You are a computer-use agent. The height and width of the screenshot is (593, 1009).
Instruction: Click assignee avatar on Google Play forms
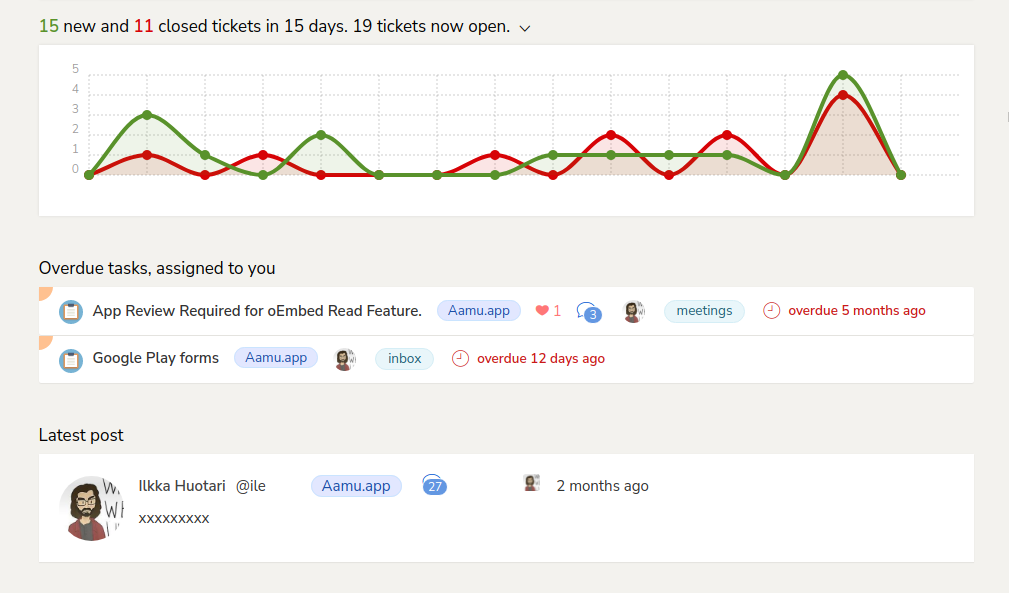(344, 359)
